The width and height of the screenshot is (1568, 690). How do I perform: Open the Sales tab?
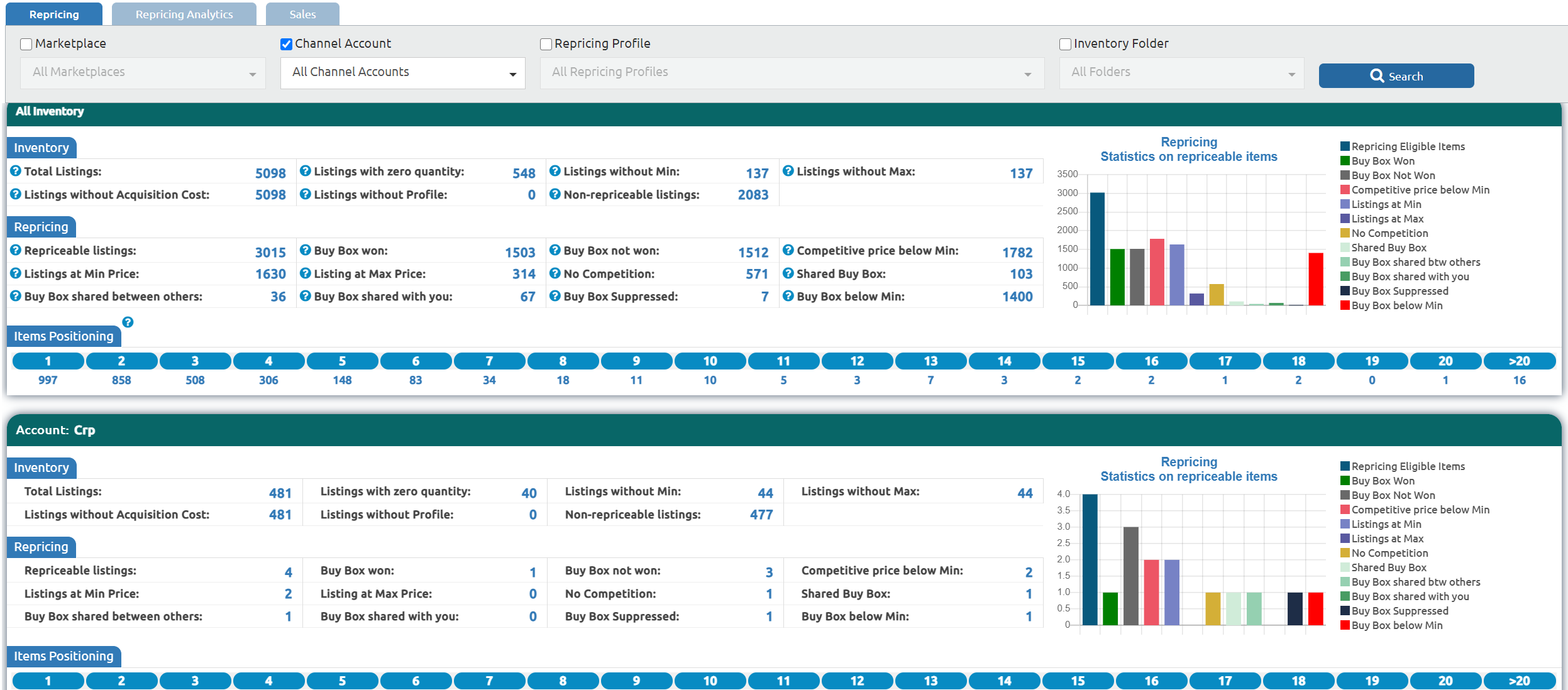(302, 14)
